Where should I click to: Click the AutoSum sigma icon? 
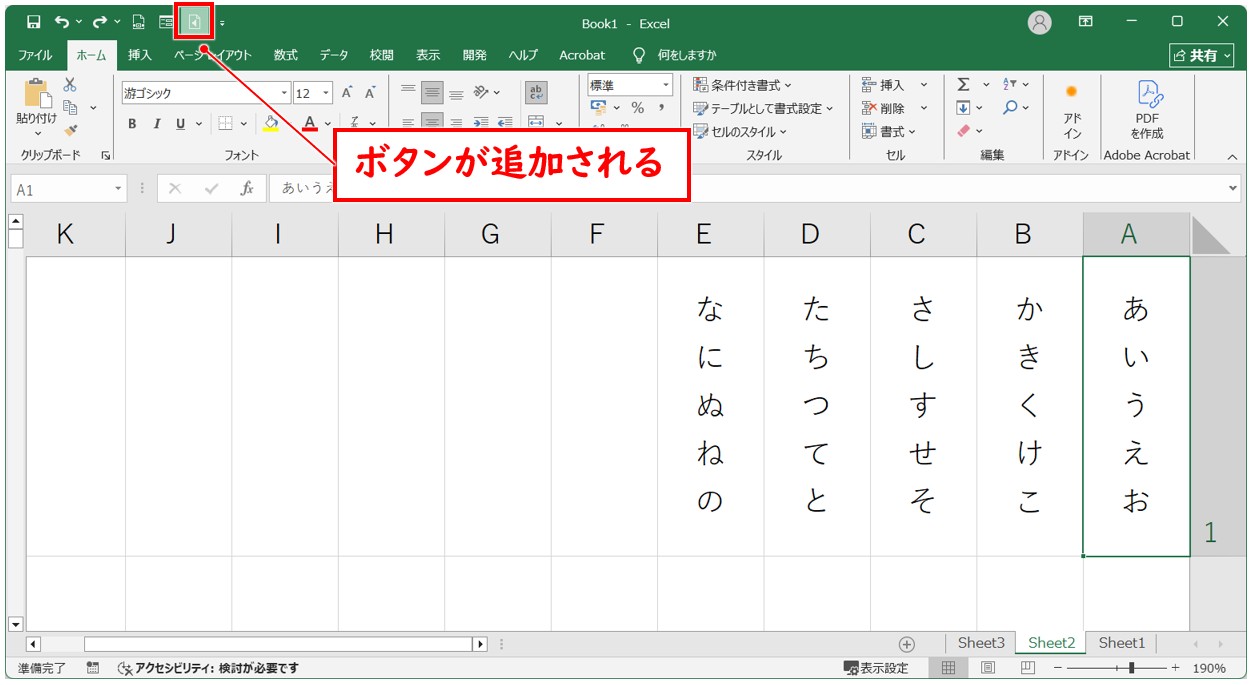click(x=964, y=85)
